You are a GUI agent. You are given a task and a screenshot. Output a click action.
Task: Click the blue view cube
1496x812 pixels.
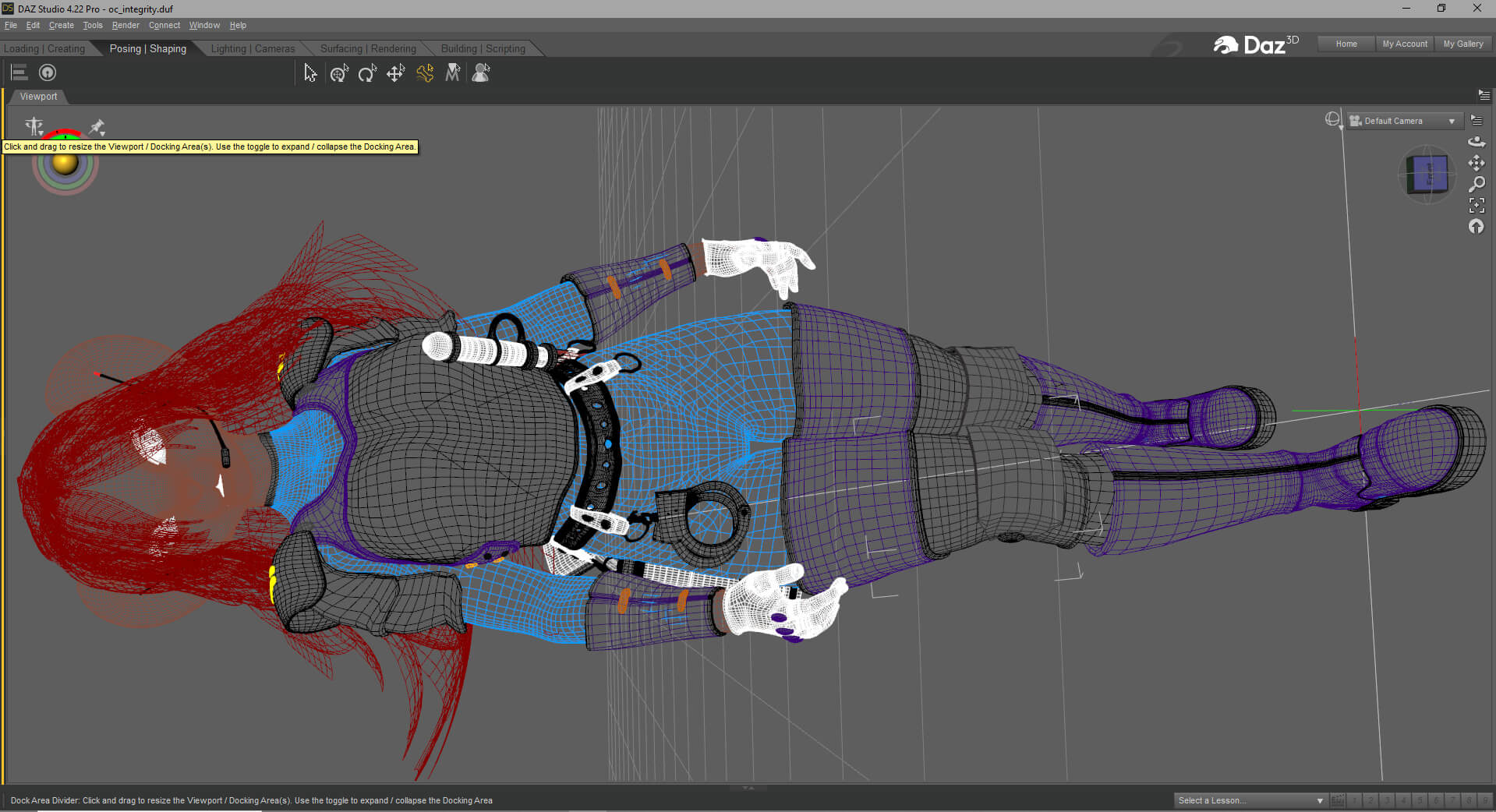point(1427,175)
